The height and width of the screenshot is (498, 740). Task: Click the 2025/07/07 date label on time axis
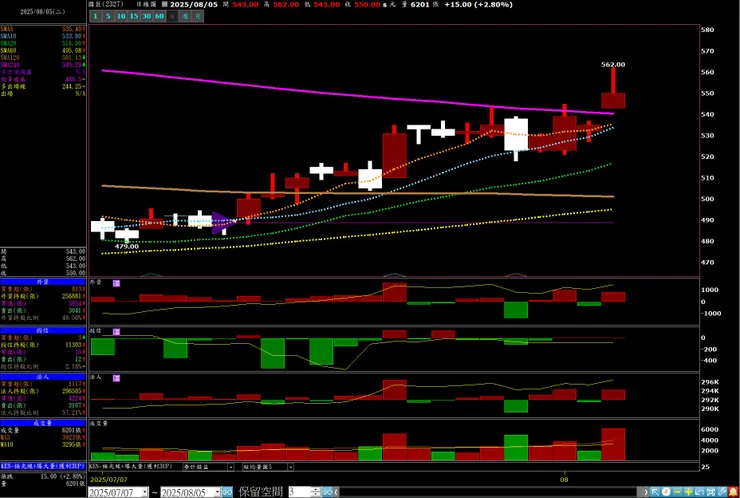click(x=109, y=479)
